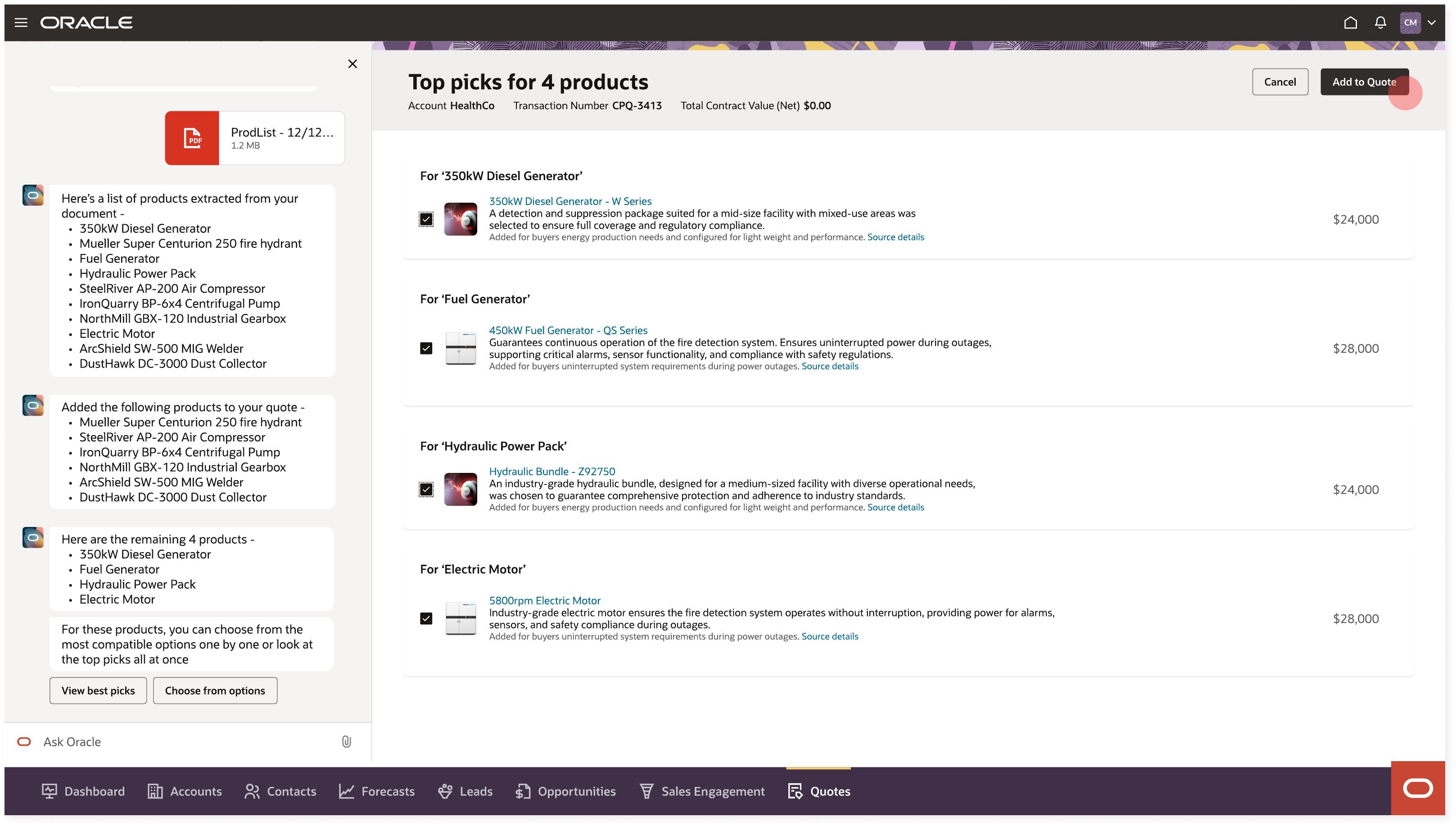The height and width of the screenshot is (826, 1456).
Task: Go to Home via house icon
Action: (1350, 23)
